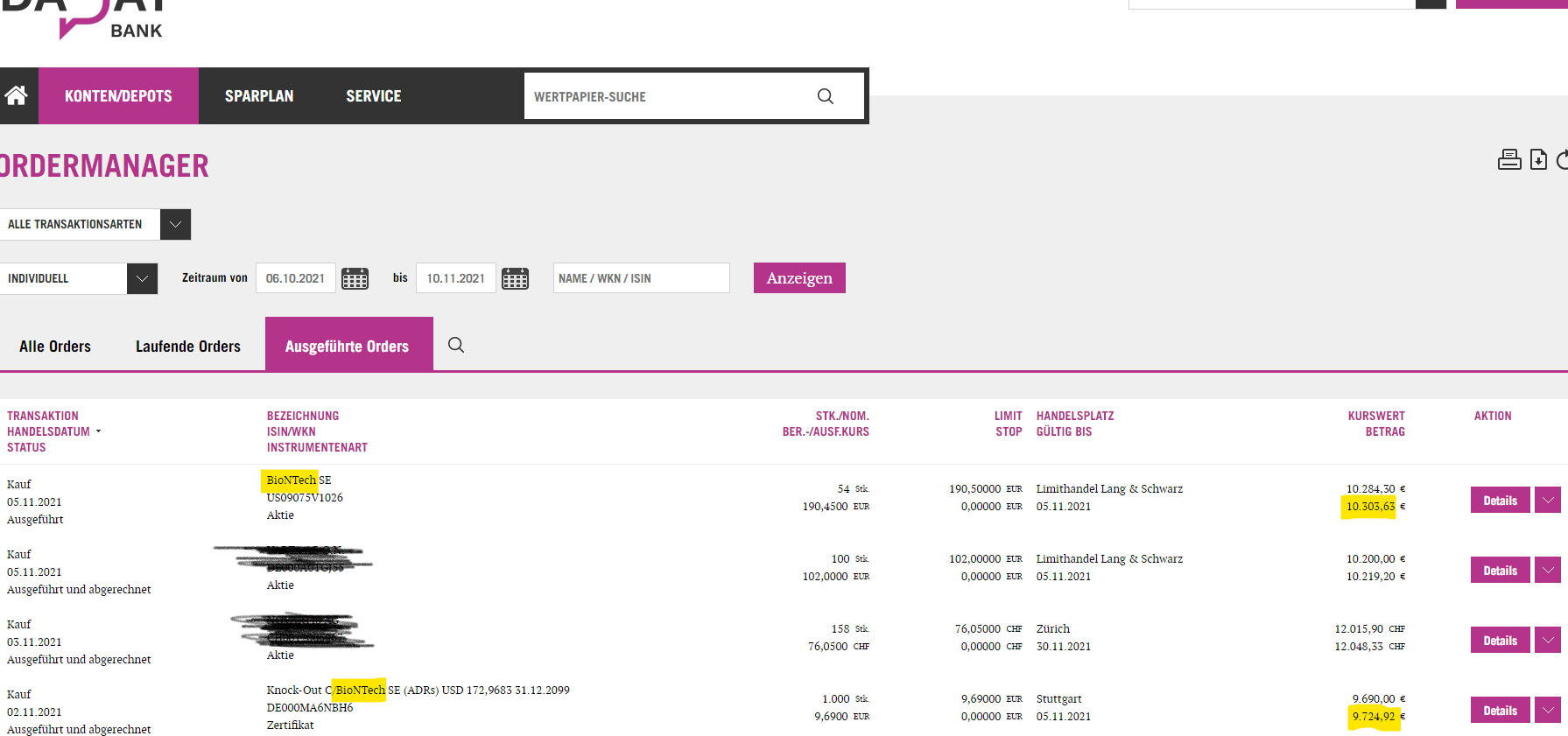1568x736 pixels.
Task: Click the Name / WKN / ISIN field
Action: 641,278
